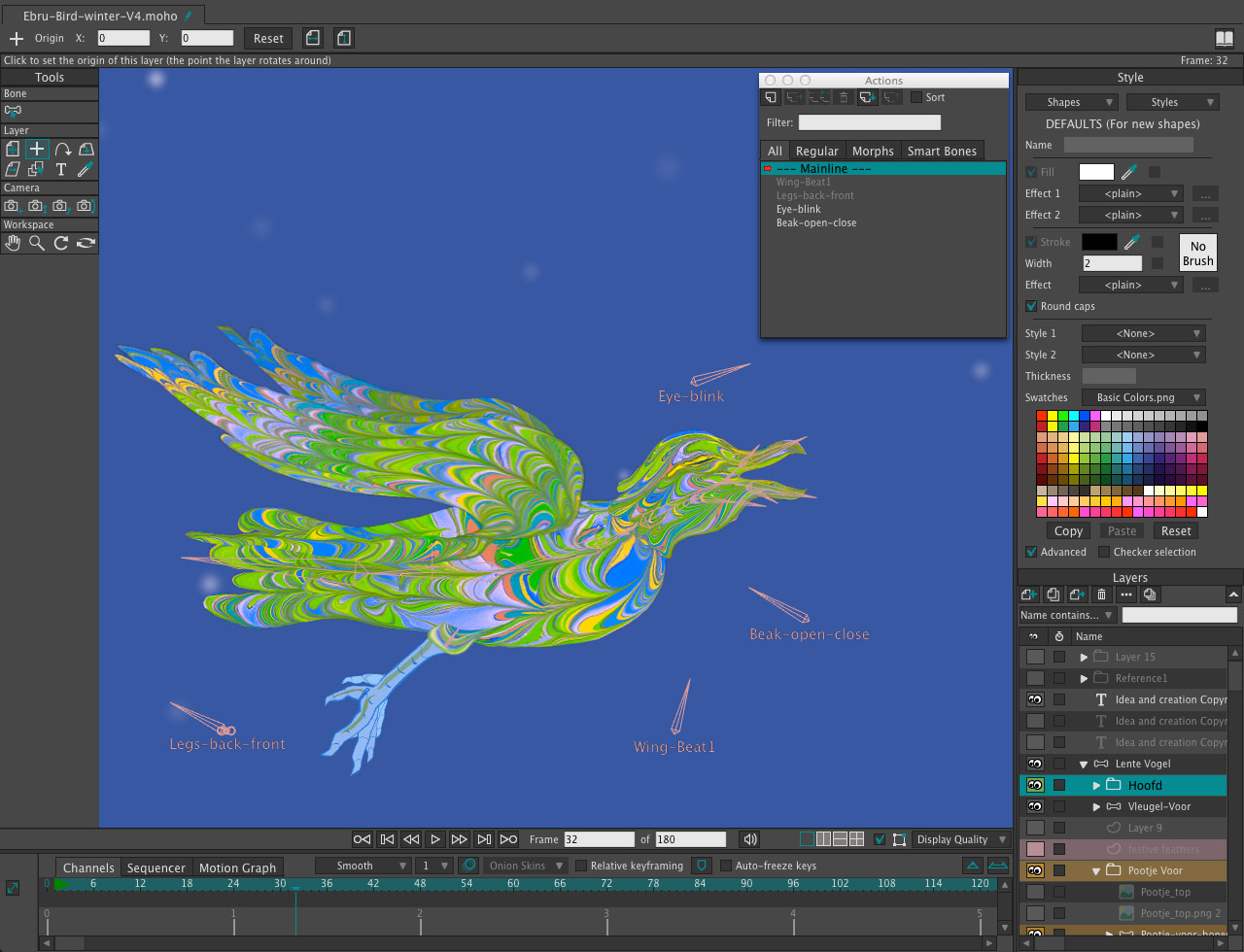Click the delete layer trash icon
Image resolution: width=1244 pixels, height=952 pixels.
[1101, 595]
